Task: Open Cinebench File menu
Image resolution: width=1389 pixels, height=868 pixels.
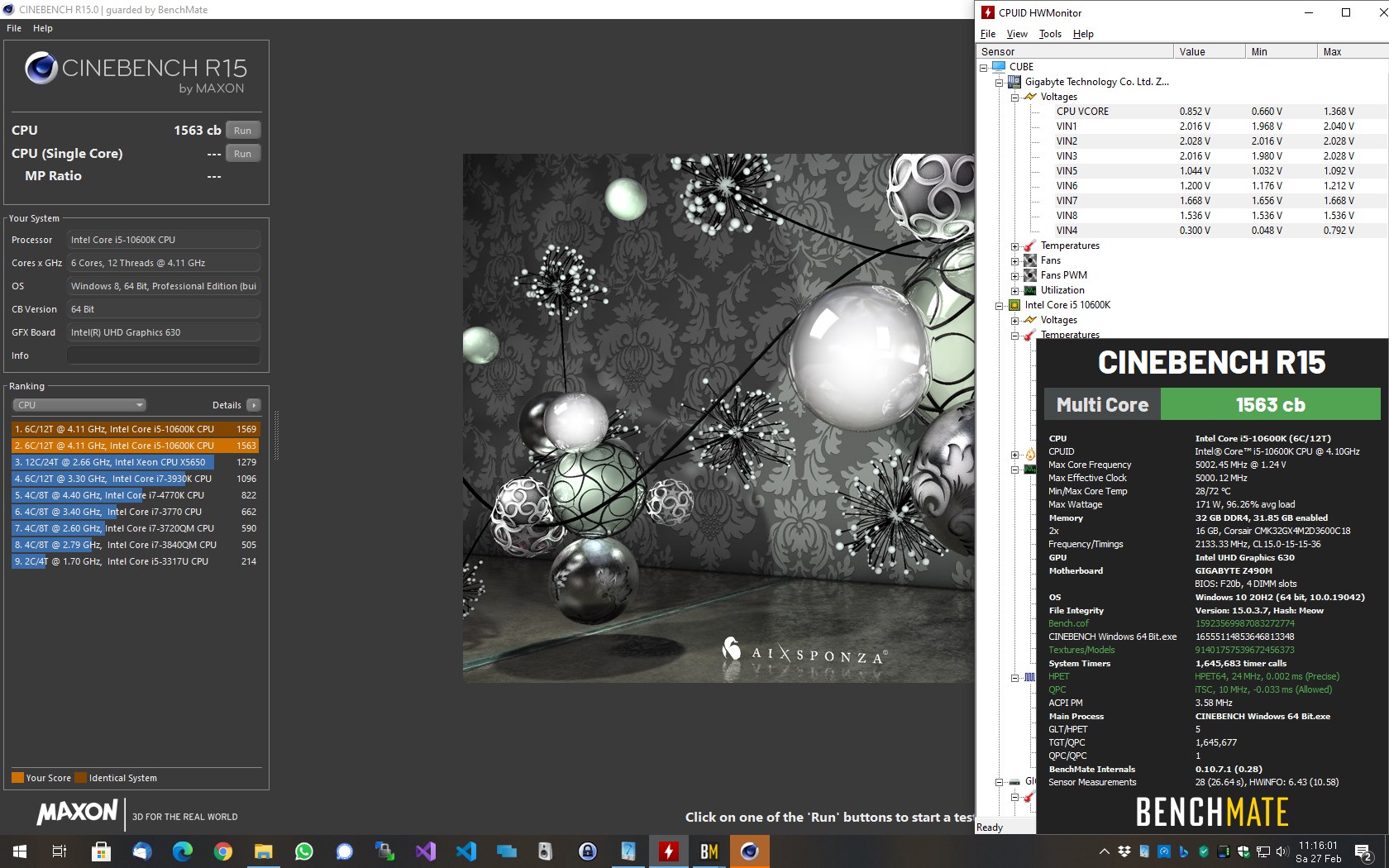Action: click(x=14, y=28)
